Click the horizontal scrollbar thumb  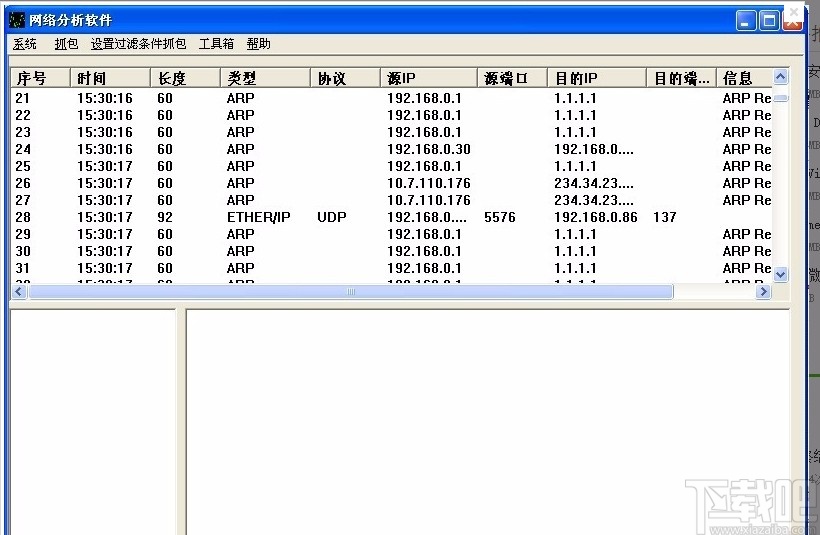[351, 292]
